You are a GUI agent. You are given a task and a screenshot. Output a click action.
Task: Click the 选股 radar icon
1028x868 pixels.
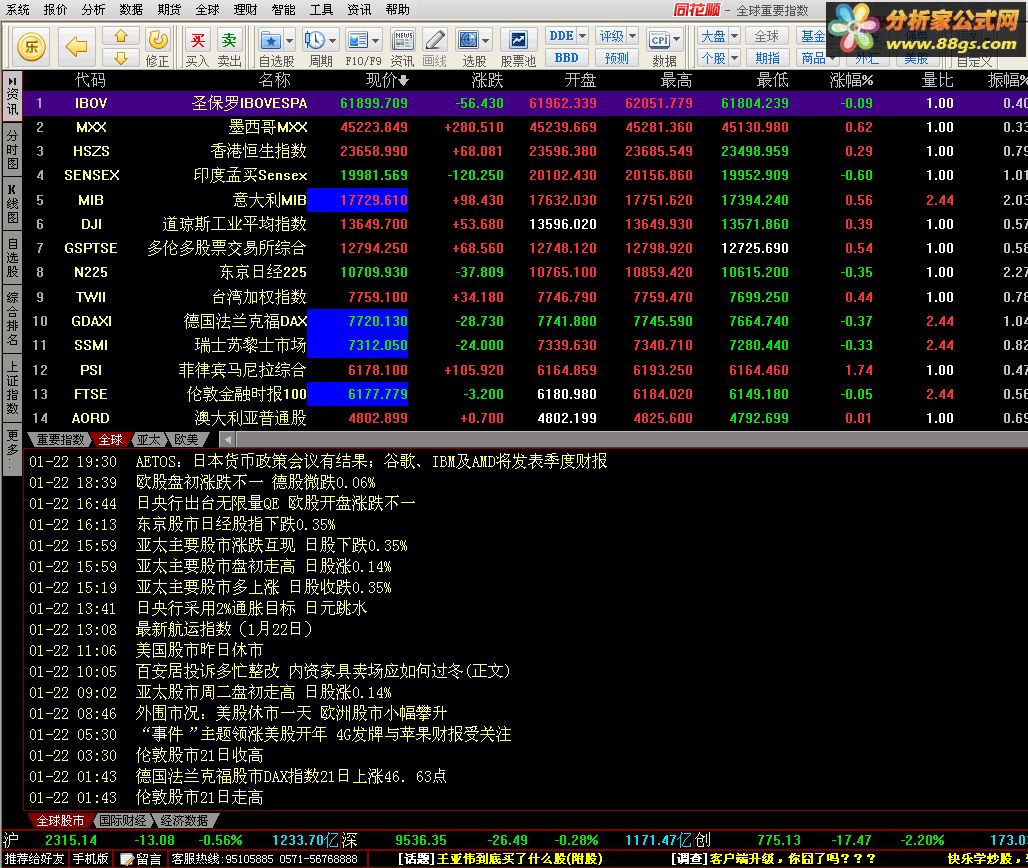(x=468, y=41)
